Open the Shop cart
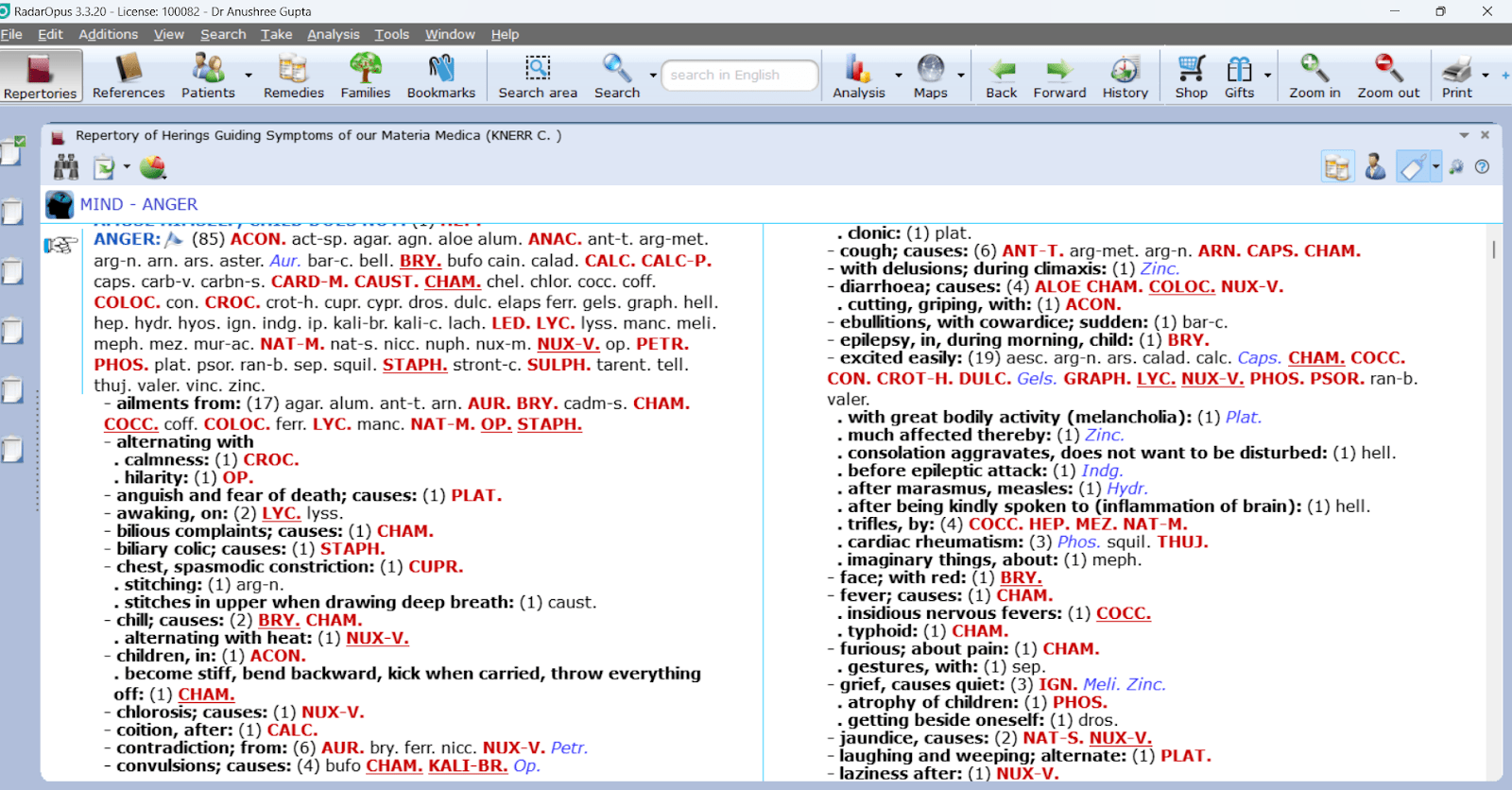This screenshot has width=1512, height=790. click(1192, 76)
